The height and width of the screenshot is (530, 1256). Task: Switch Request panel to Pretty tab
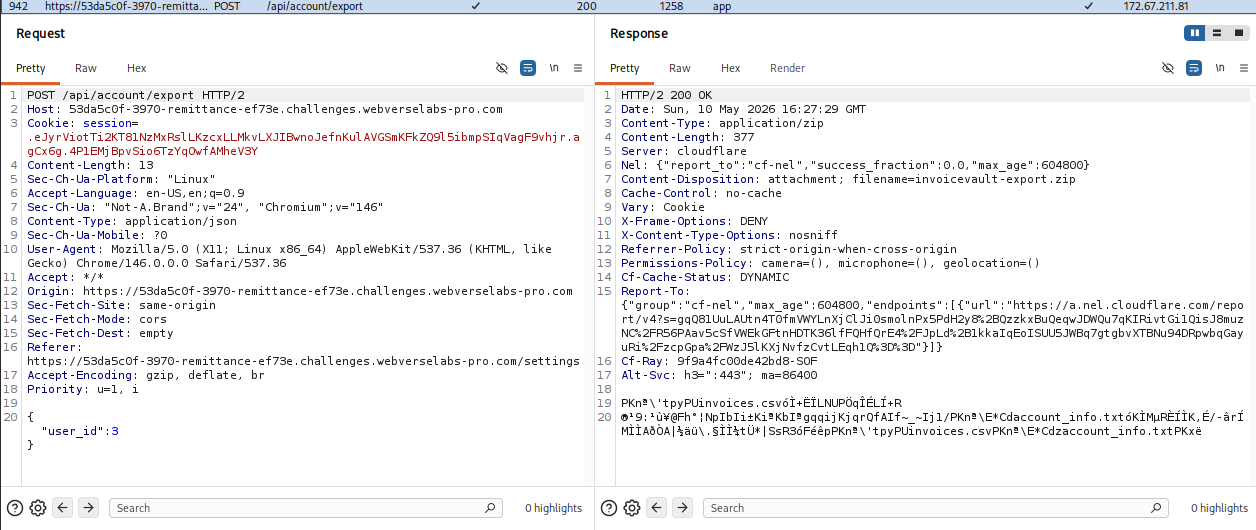(30, 68)
